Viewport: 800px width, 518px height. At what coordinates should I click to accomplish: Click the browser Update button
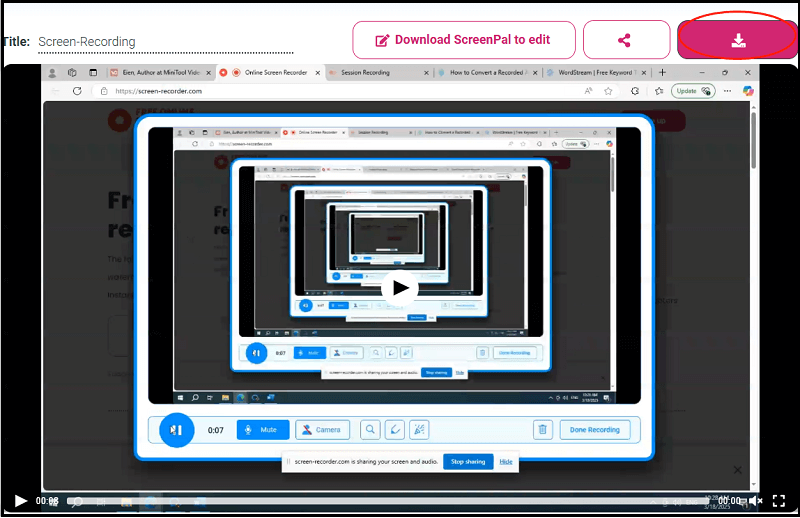click(x=693, y=91)
